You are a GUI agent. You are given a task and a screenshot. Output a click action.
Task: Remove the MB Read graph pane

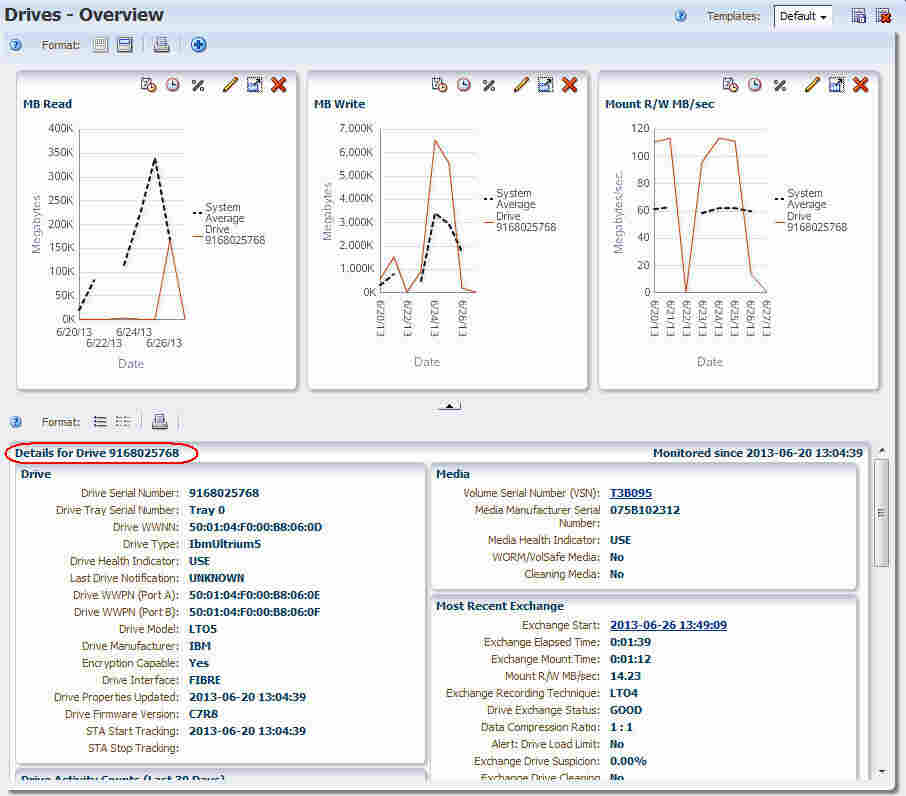pos(279,85)
